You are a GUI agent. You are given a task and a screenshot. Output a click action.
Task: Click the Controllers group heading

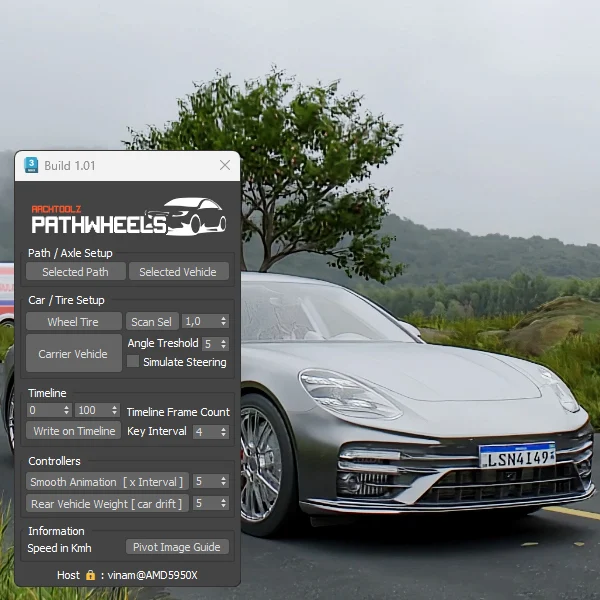(x=54, y=461)
